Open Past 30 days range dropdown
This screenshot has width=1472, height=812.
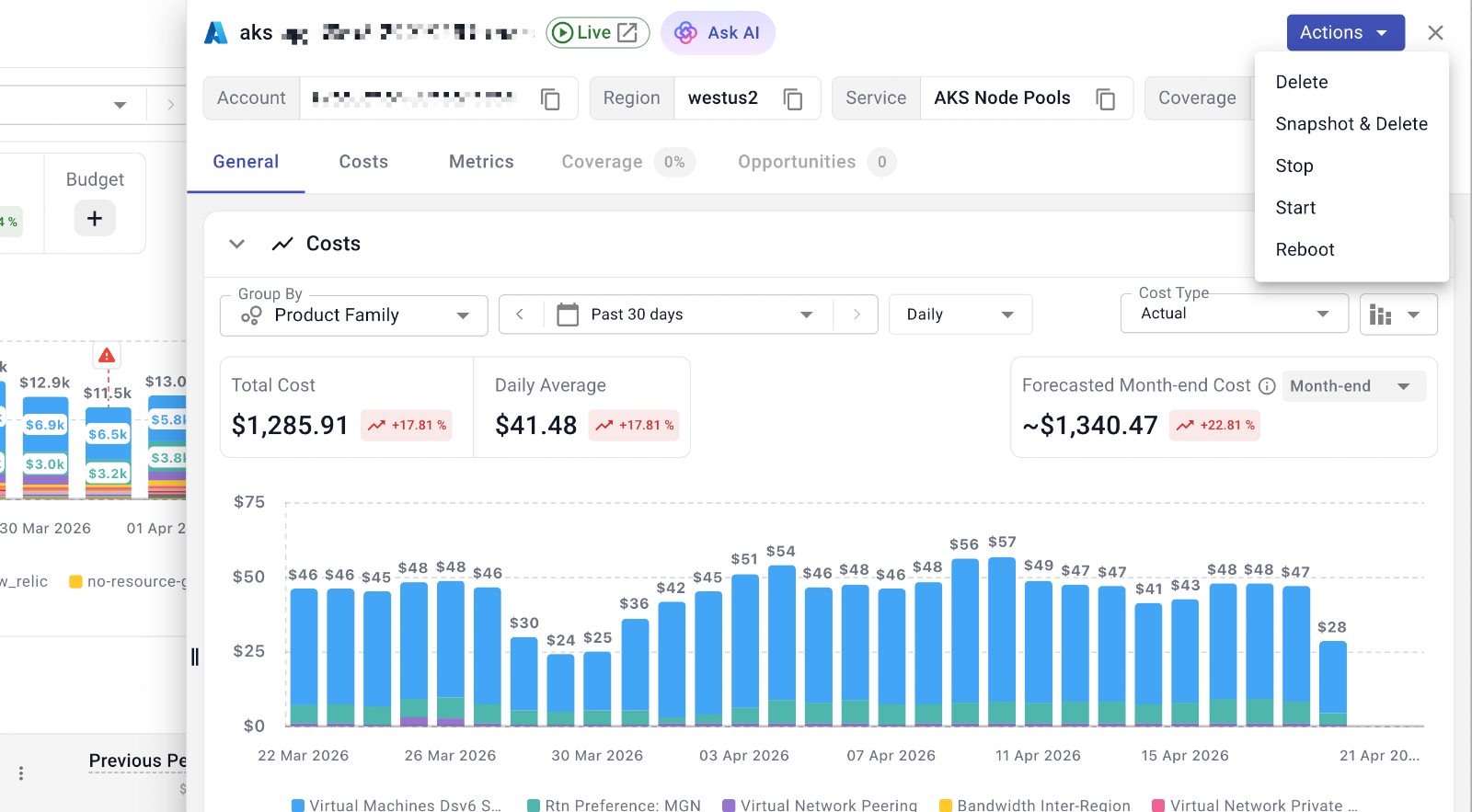point(688,315)
